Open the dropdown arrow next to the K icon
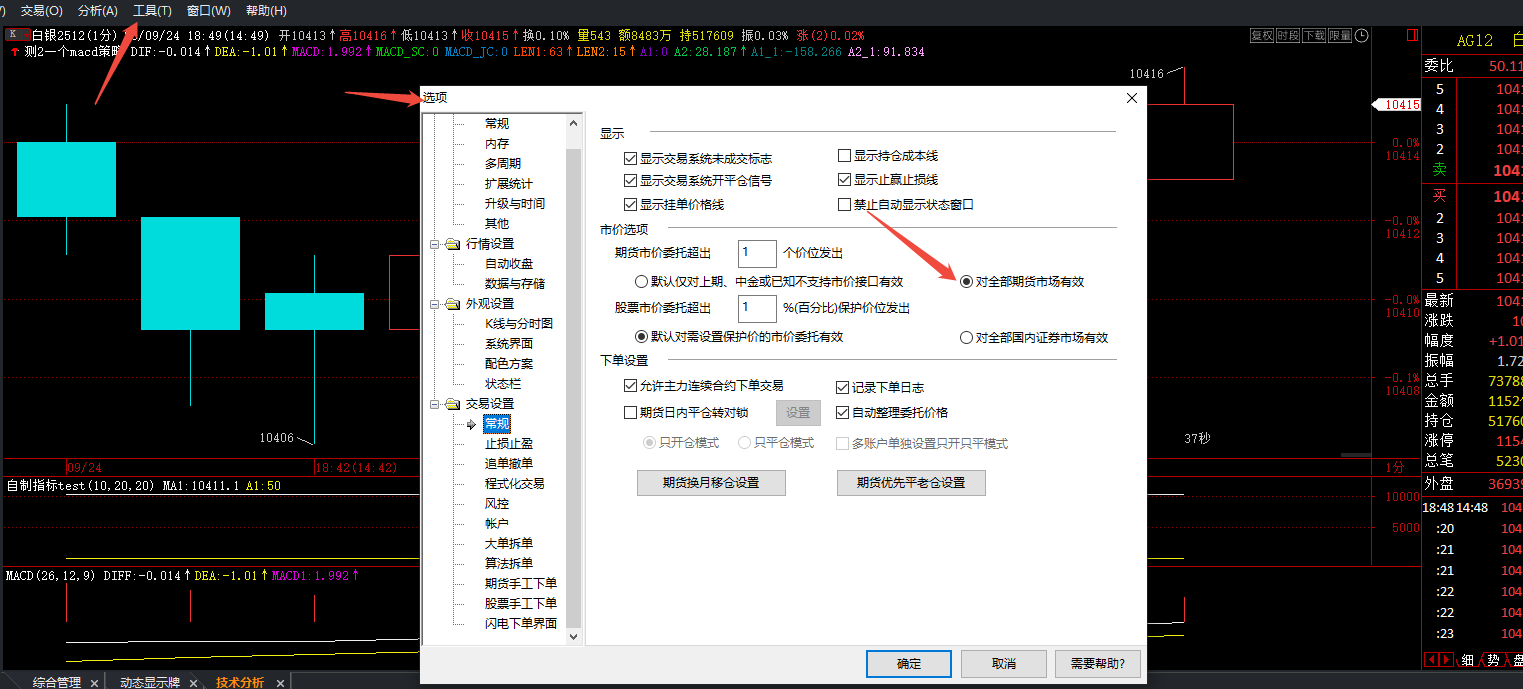This screenshot has width=1523, height=689. tap(24, 35)
